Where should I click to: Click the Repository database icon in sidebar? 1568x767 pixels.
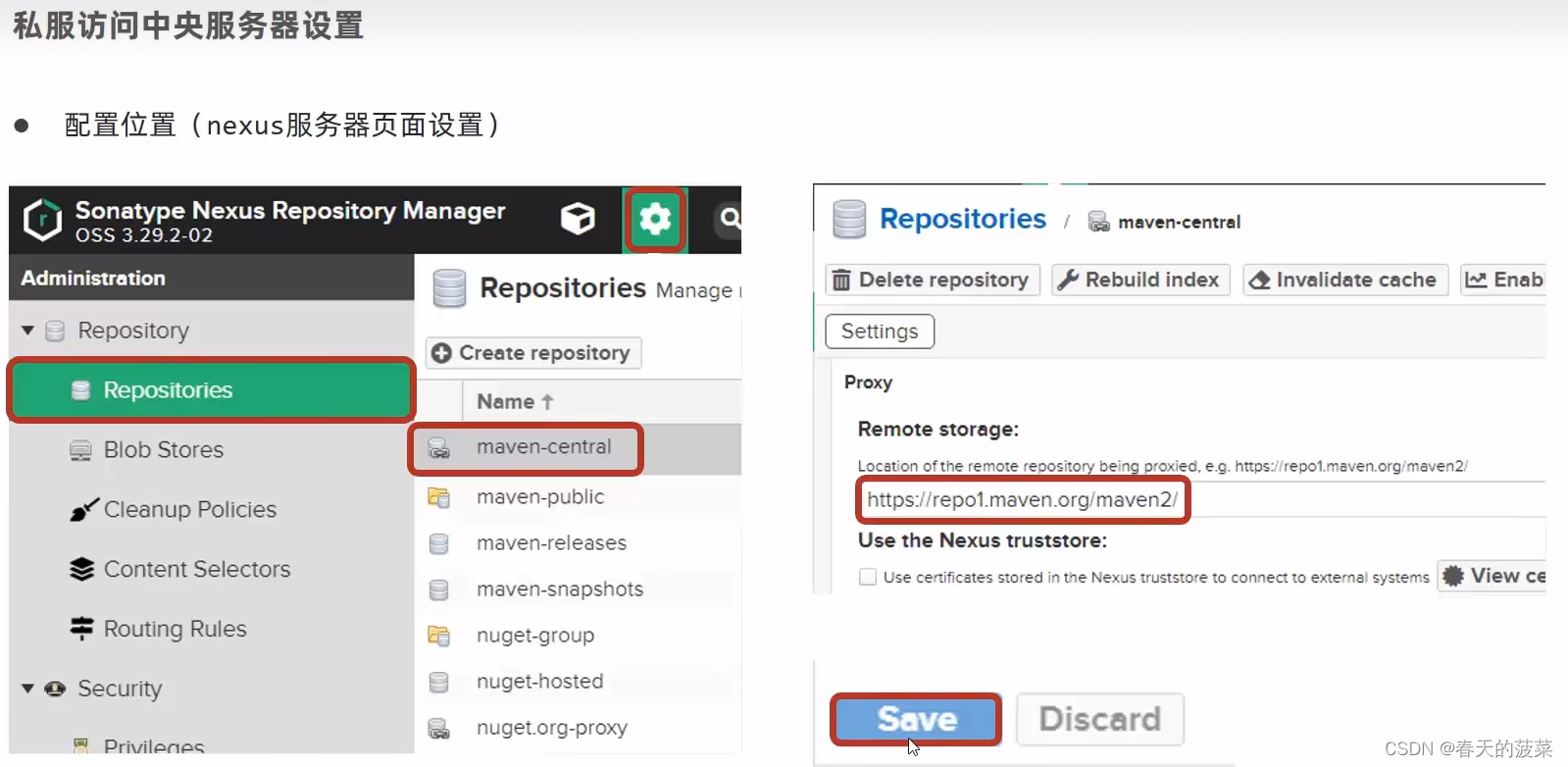point(55,331)
